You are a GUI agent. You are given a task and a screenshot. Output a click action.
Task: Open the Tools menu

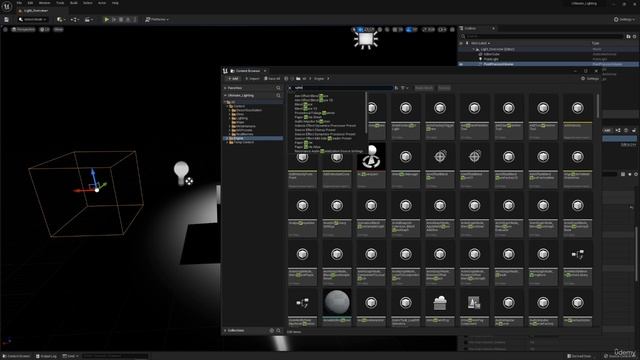(x=60, y=3)
